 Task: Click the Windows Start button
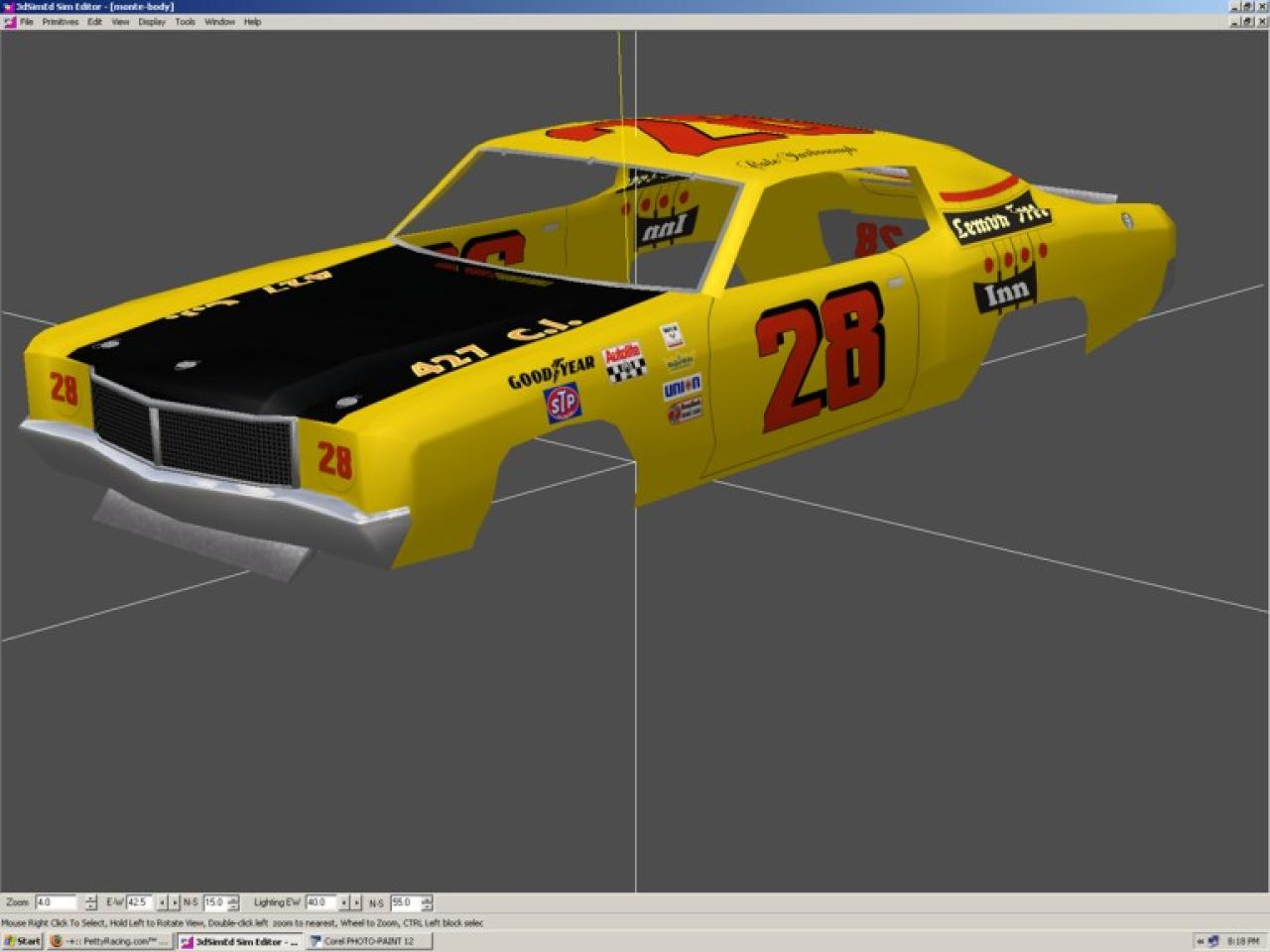(22, 941)
